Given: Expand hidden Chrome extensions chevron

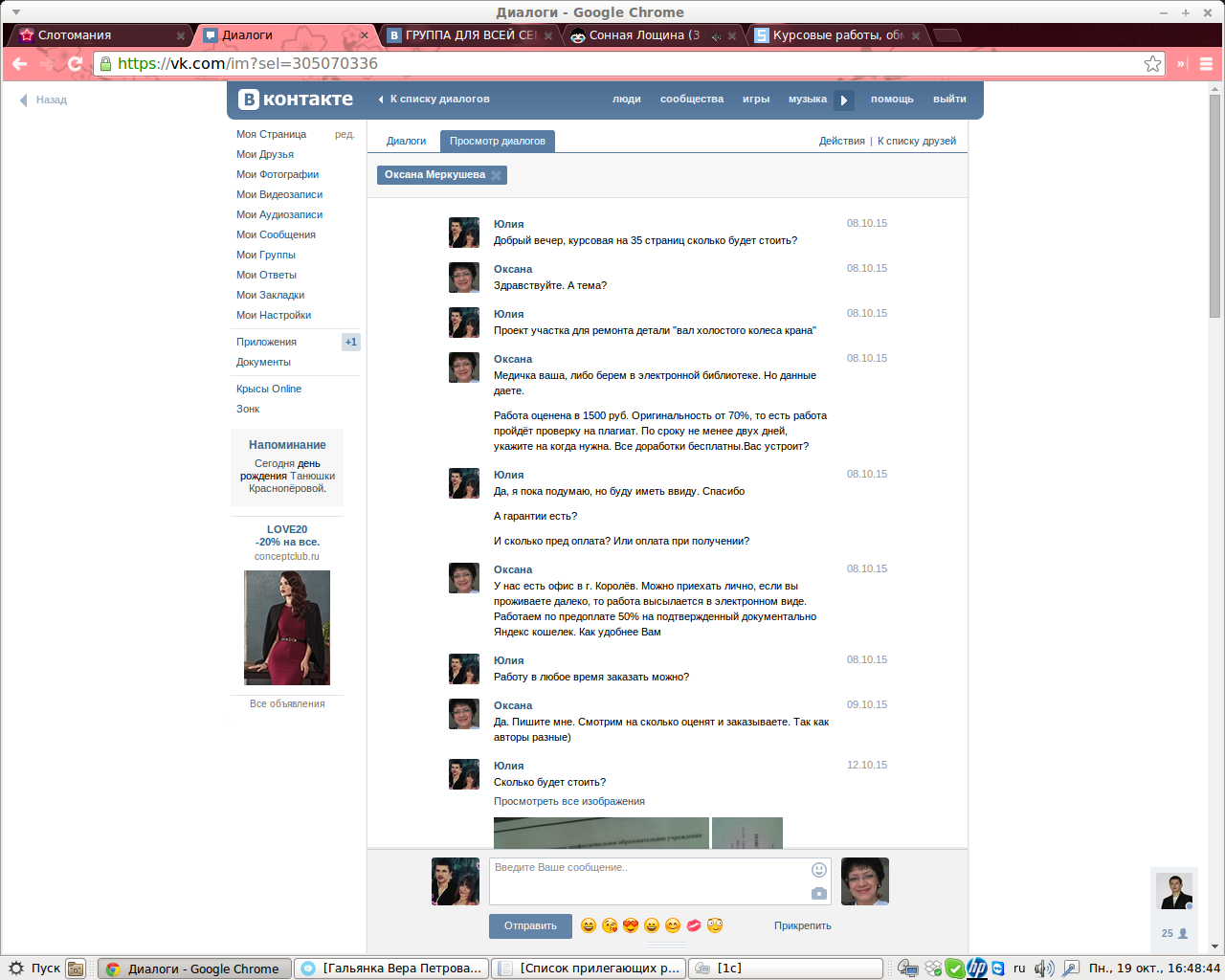Looking at the screenshot, I should [1181, 64].
